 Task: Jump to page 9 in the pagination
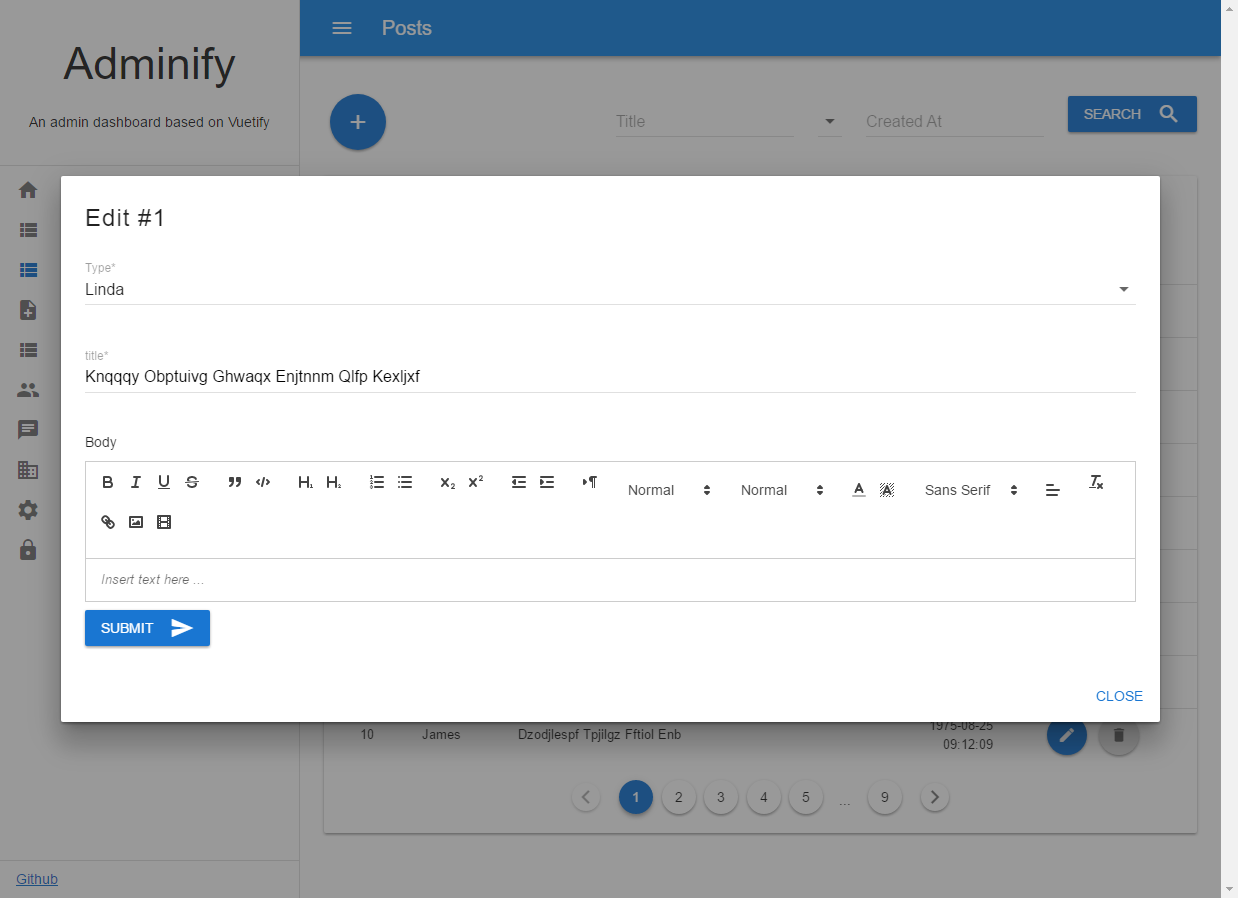pyautogui.click(x=884, y=797)
